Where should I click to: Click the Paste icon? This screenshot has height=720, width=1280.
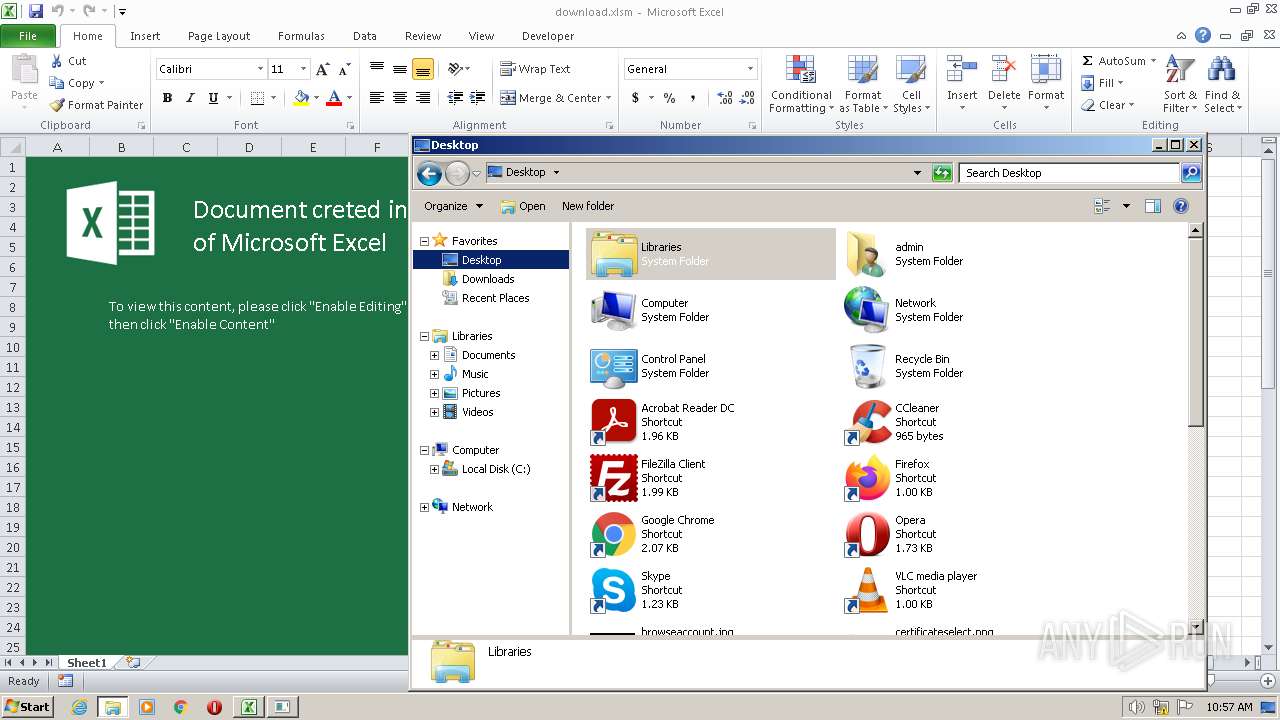point(24,71)
